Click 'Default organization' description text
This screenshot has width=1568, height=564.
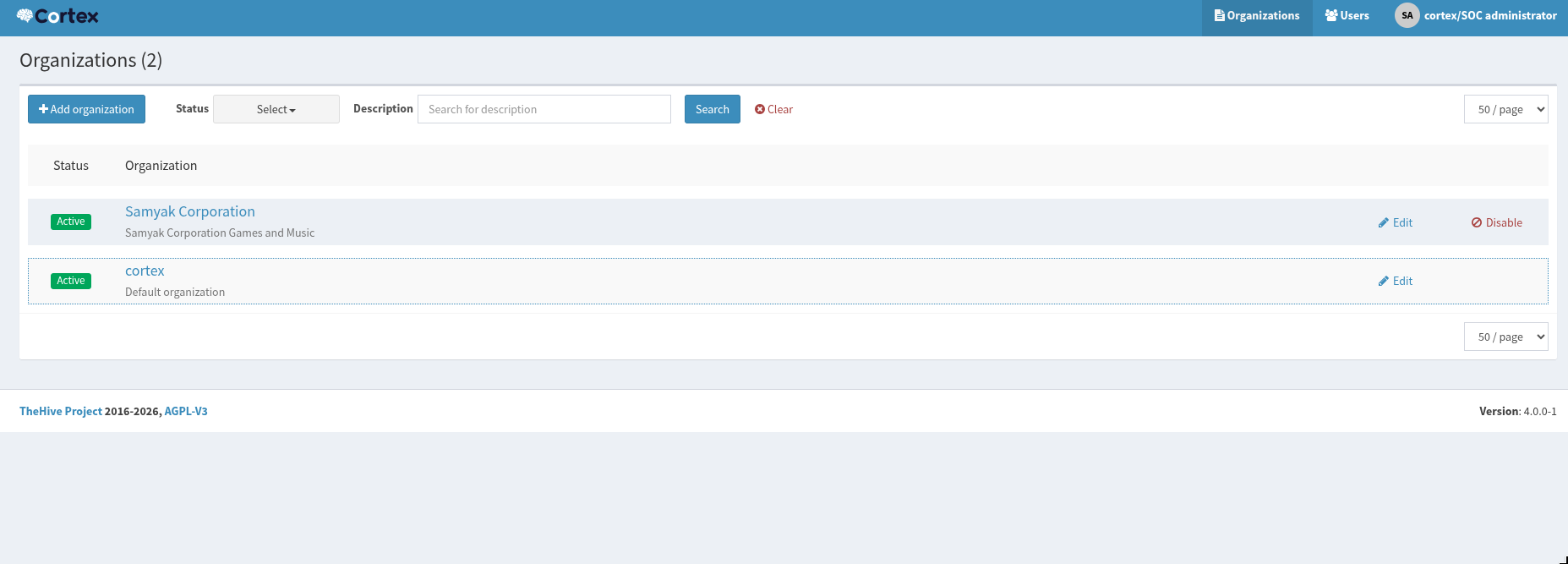click(x=175, y=292)
